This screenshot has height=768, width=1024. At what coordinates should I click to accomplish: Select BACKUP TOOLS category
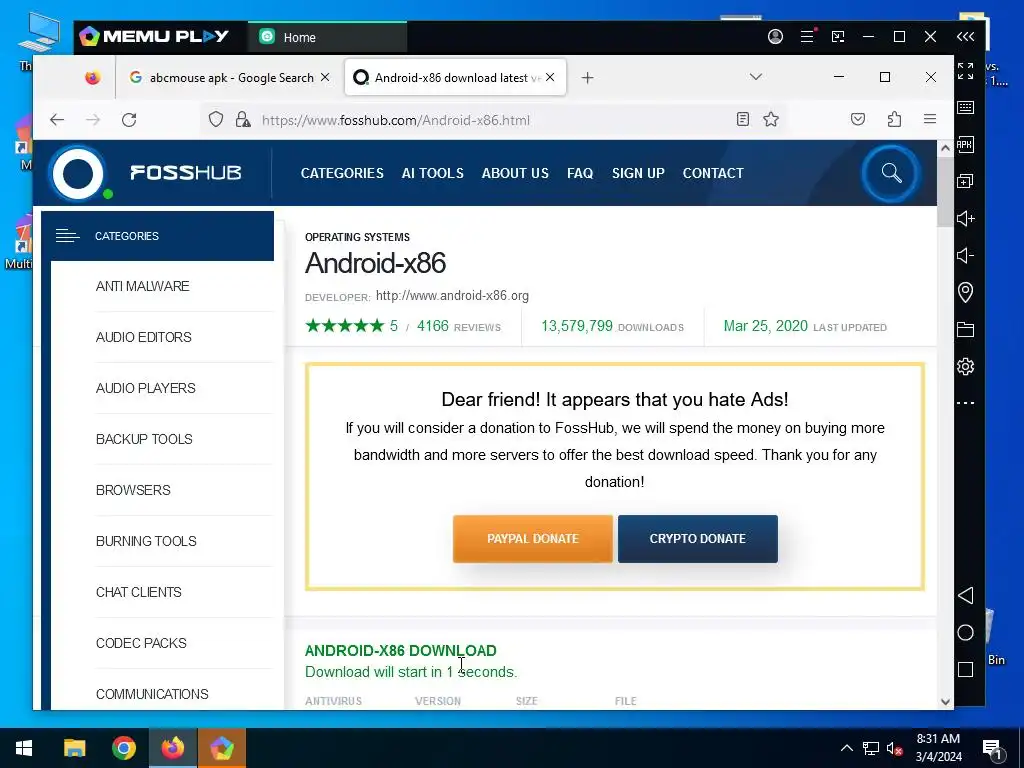pos(144,439)
